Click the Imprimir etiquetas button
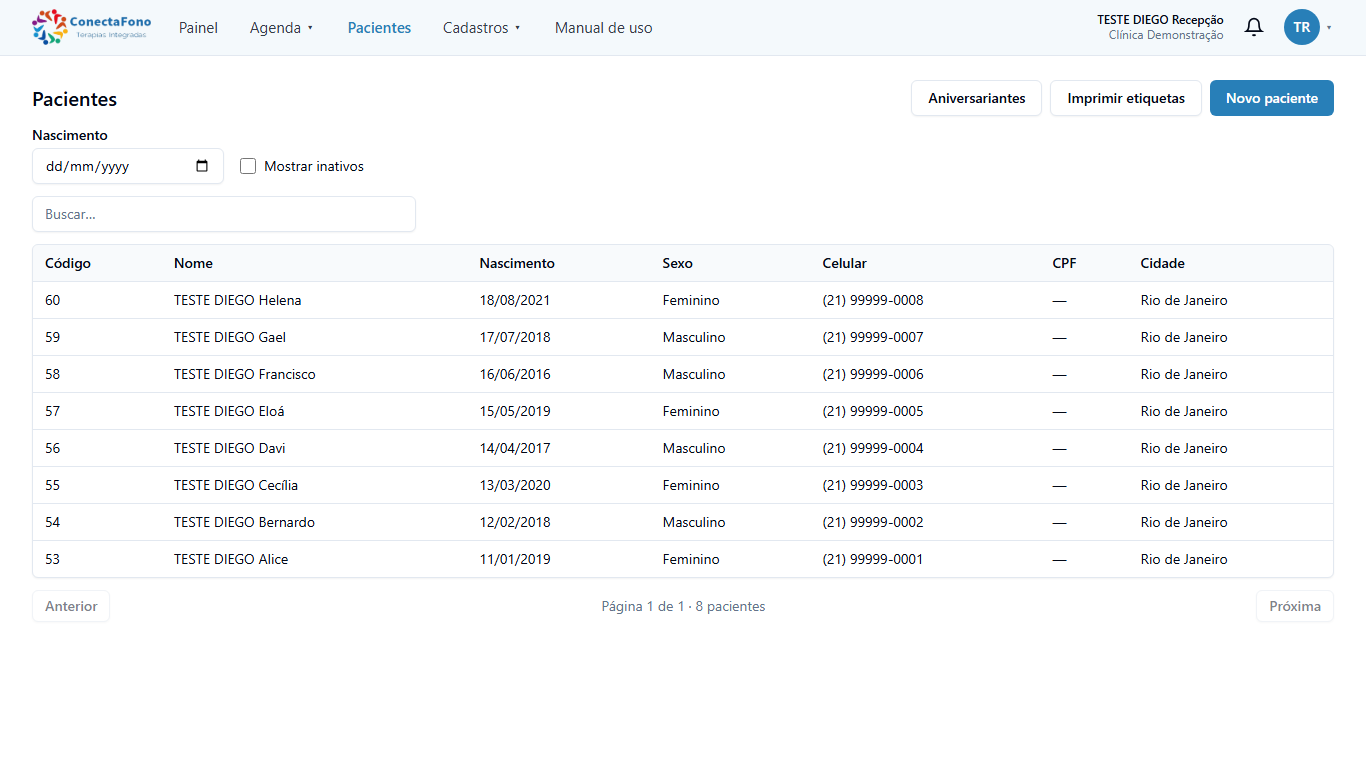This screenshot has height=768, width=1366. [x=1126, y=98]
